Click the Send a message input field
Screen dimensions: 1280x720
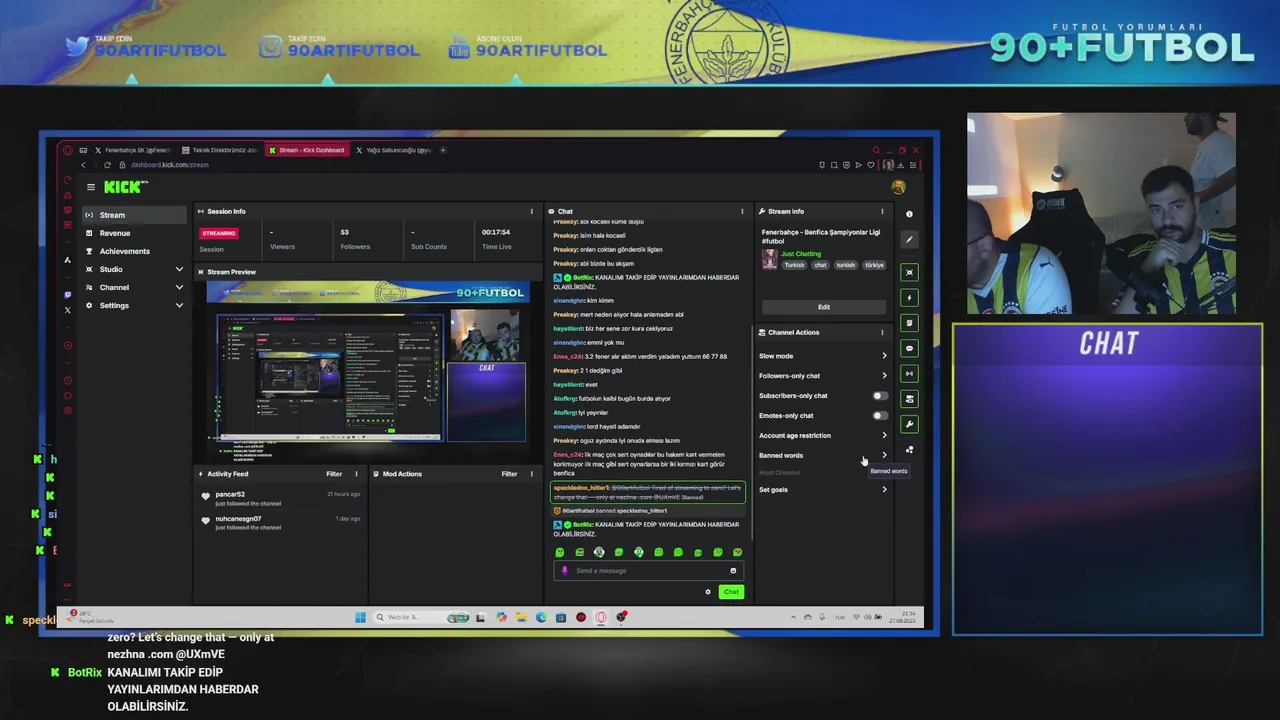coord(647,571)
